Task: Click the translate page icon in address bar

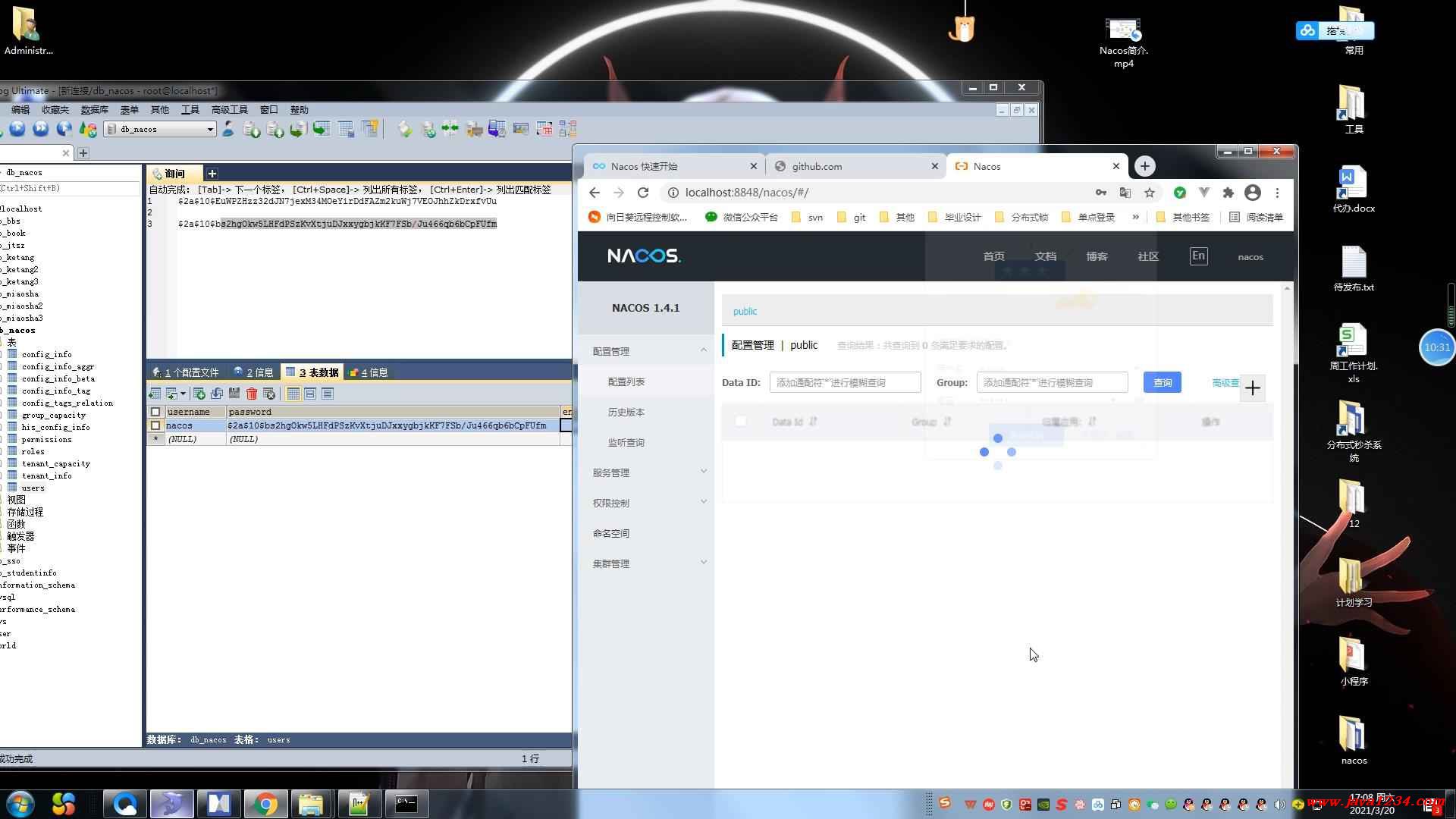Action: [1125, 193]
